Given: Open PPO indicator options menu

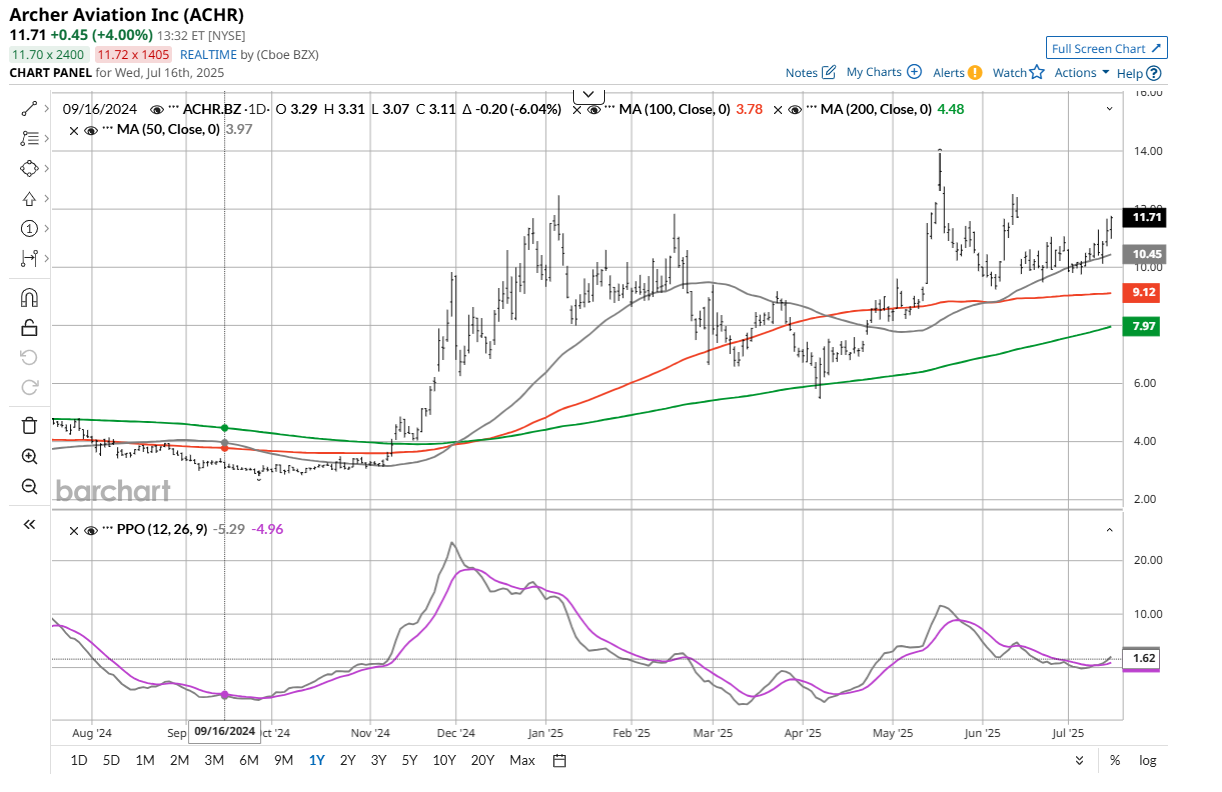Looking at the screenshot, I should coord(108,529).
